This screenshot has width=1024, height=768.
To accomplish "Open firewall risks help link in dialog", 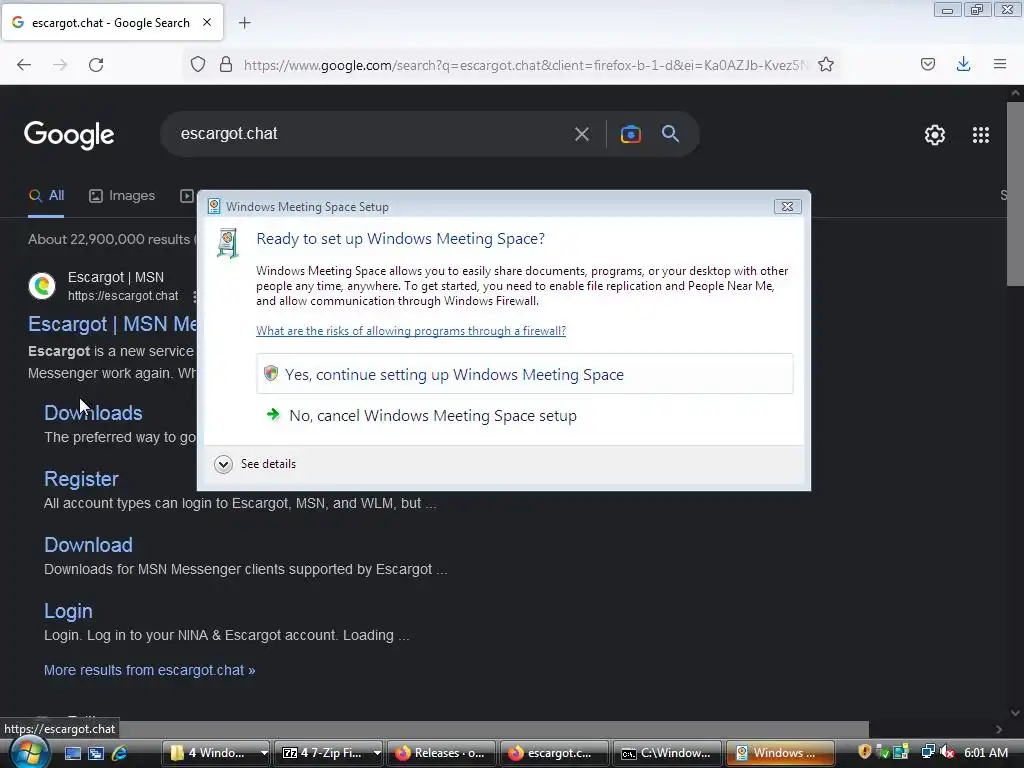I will (x=411, y=331).
